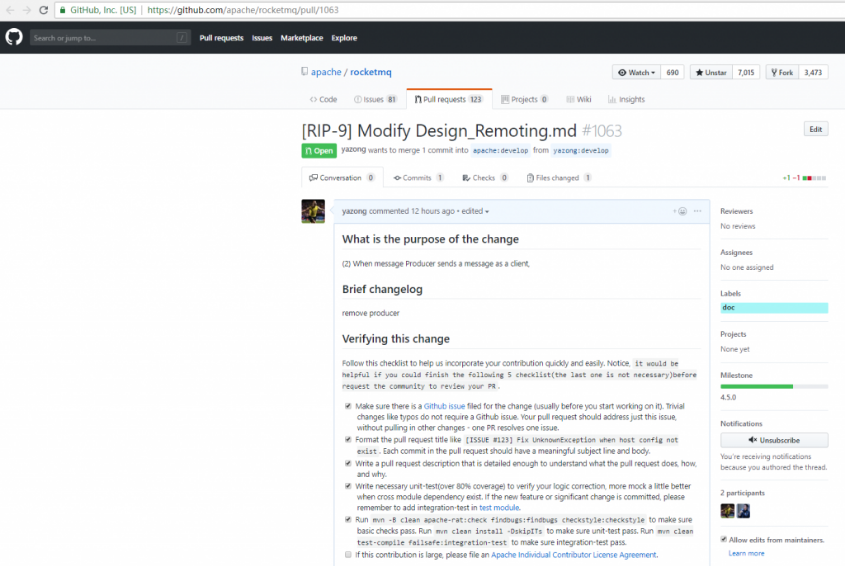The height and width of the screenshot is (566, 845).
Task: Go back with the browser back arrow
Action: click(10, 10)
